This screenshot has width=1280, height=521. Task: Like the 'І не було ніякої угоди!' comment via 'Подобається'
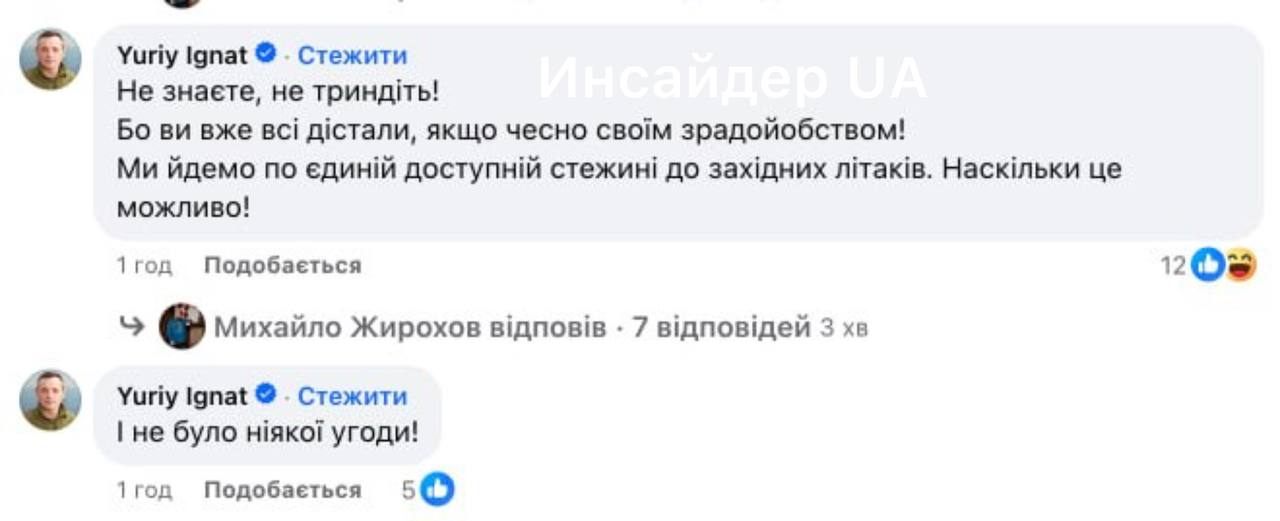tap(282, 490)
